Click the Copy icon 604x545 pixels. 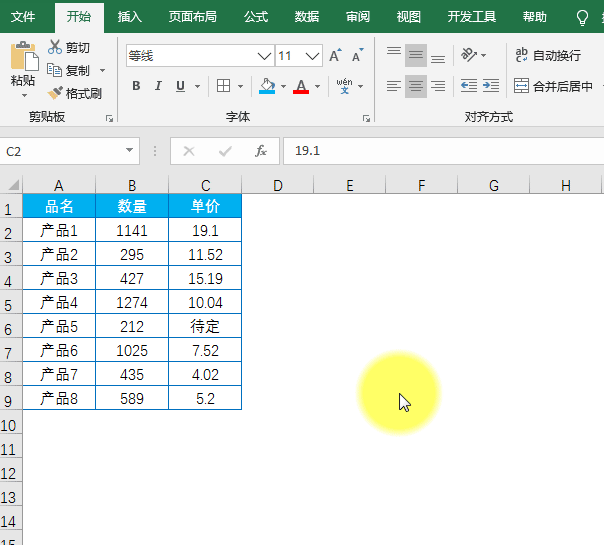pyautogui.click(x=55, y=70)
